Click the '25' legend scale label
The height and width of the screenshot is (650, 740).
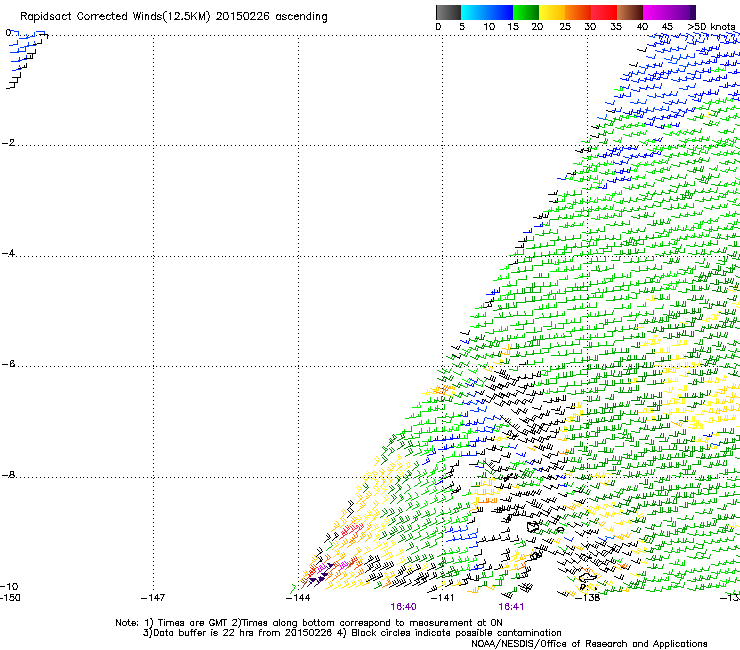[x=564, y=27]
